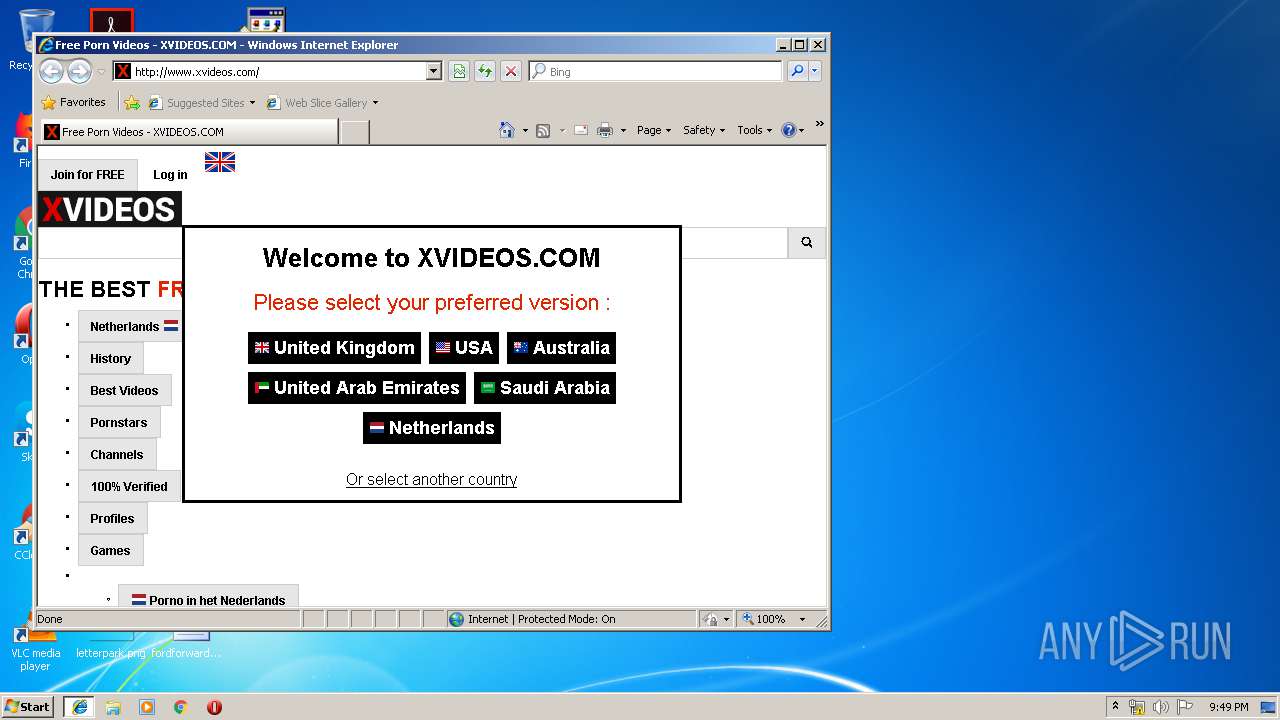This screenshot has width=1280, height=720.
Task: Go back with the IE Back arrow
Action: click(x=51, y=71)
